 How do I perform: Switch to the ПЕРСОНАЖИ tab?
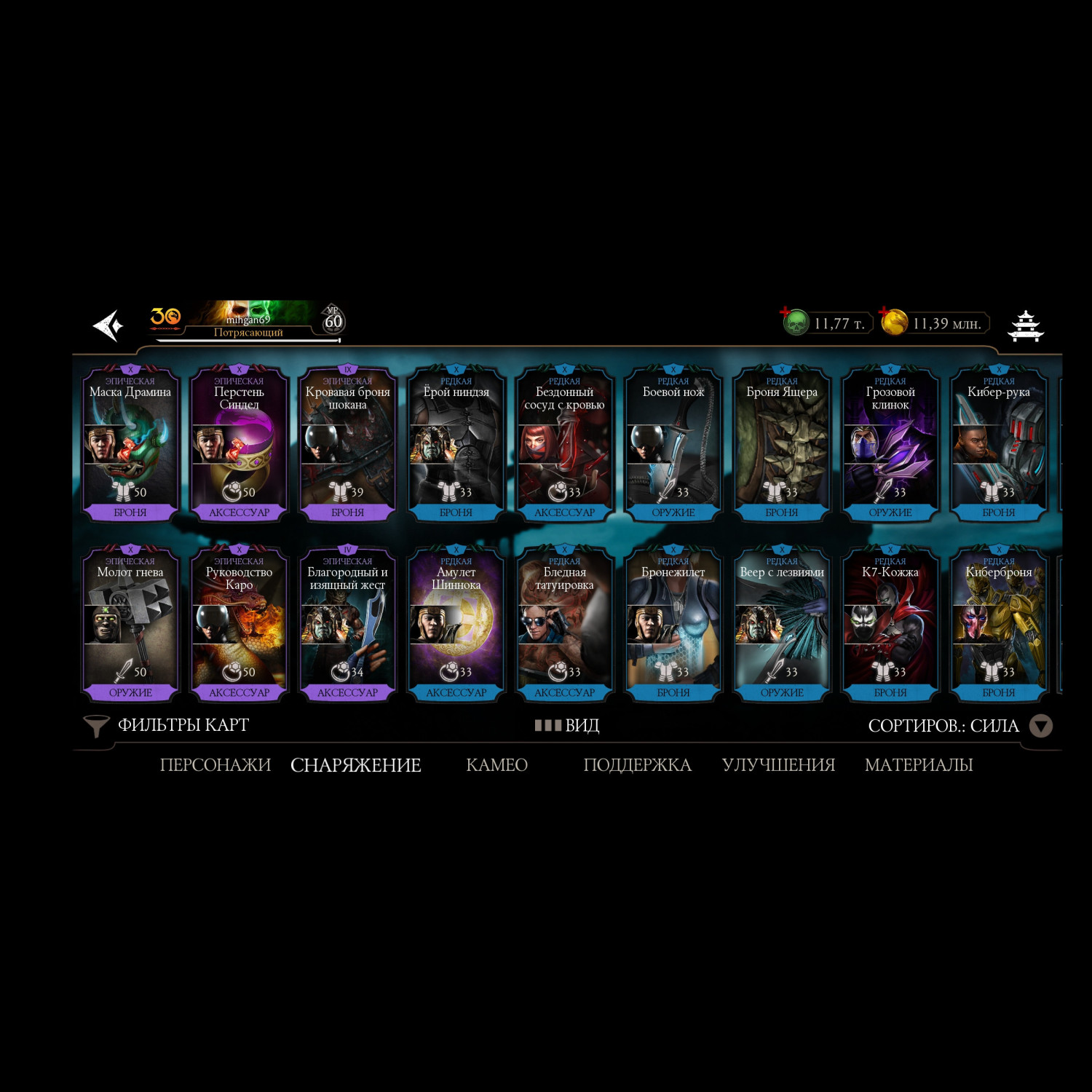pos(215,765)
